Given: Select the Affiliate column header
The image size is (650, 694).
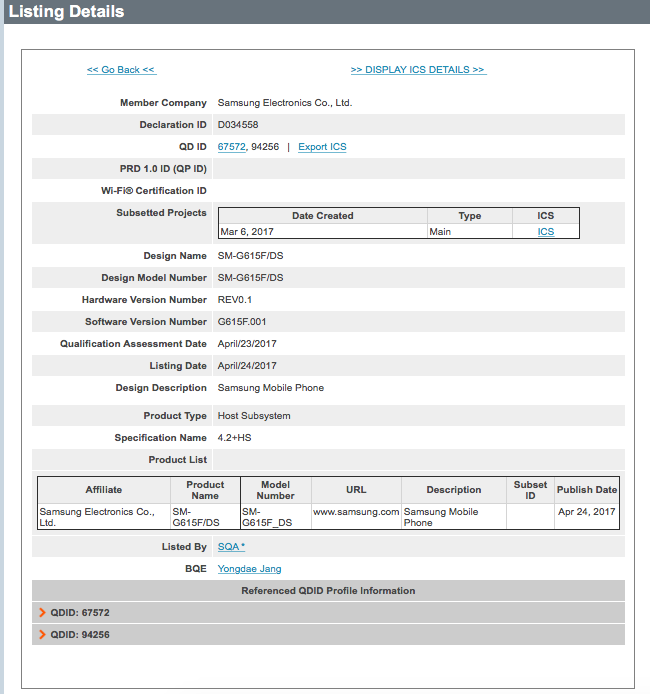Looking at the screenshot, I should click(x=104, y=490).
